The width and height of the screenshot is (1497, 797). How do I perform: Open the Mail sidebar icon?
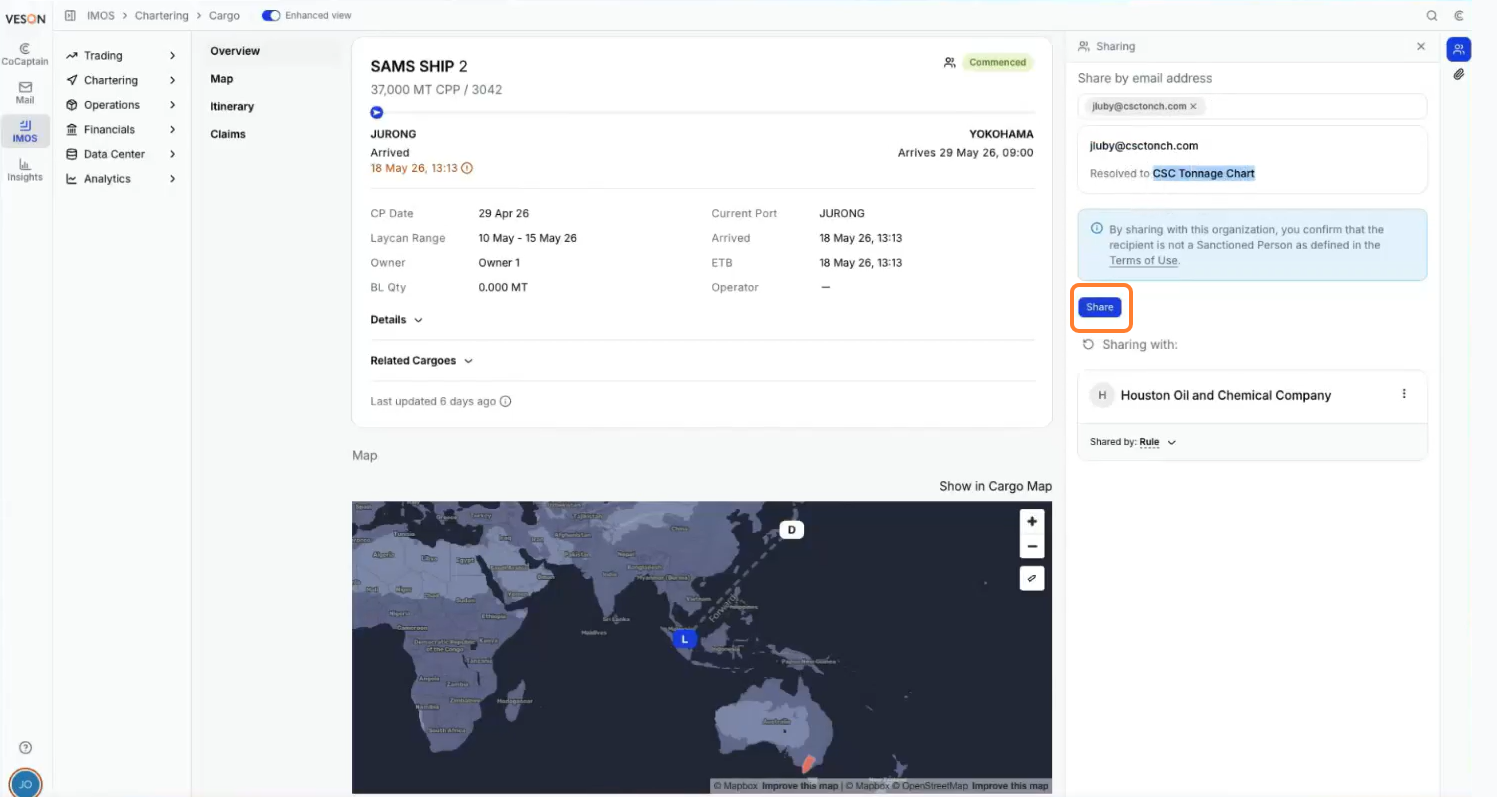click(25, 93)
